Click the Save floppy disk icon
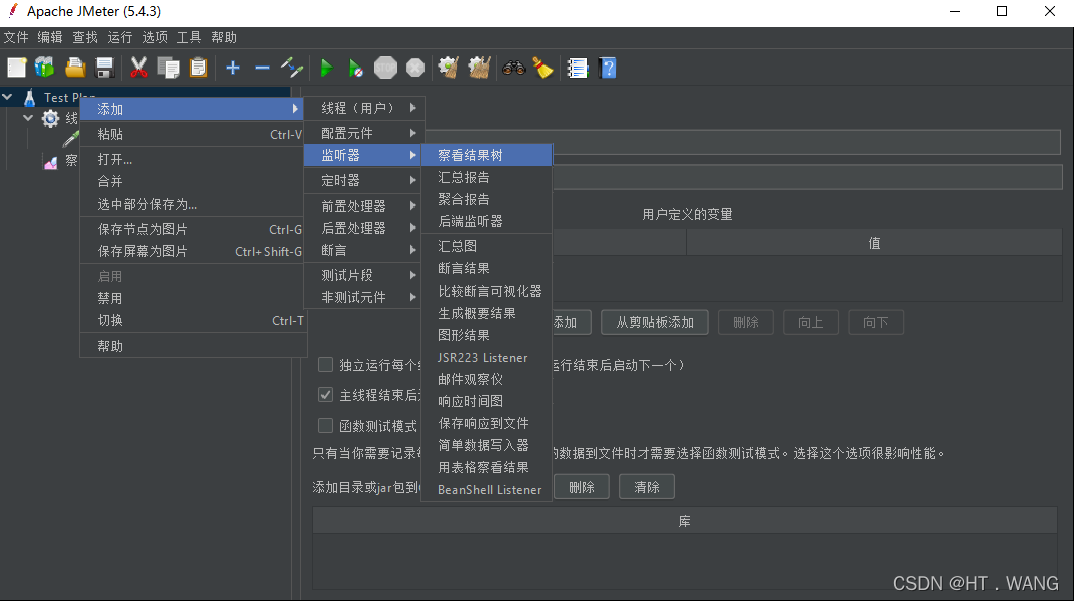 pos(104,68)
